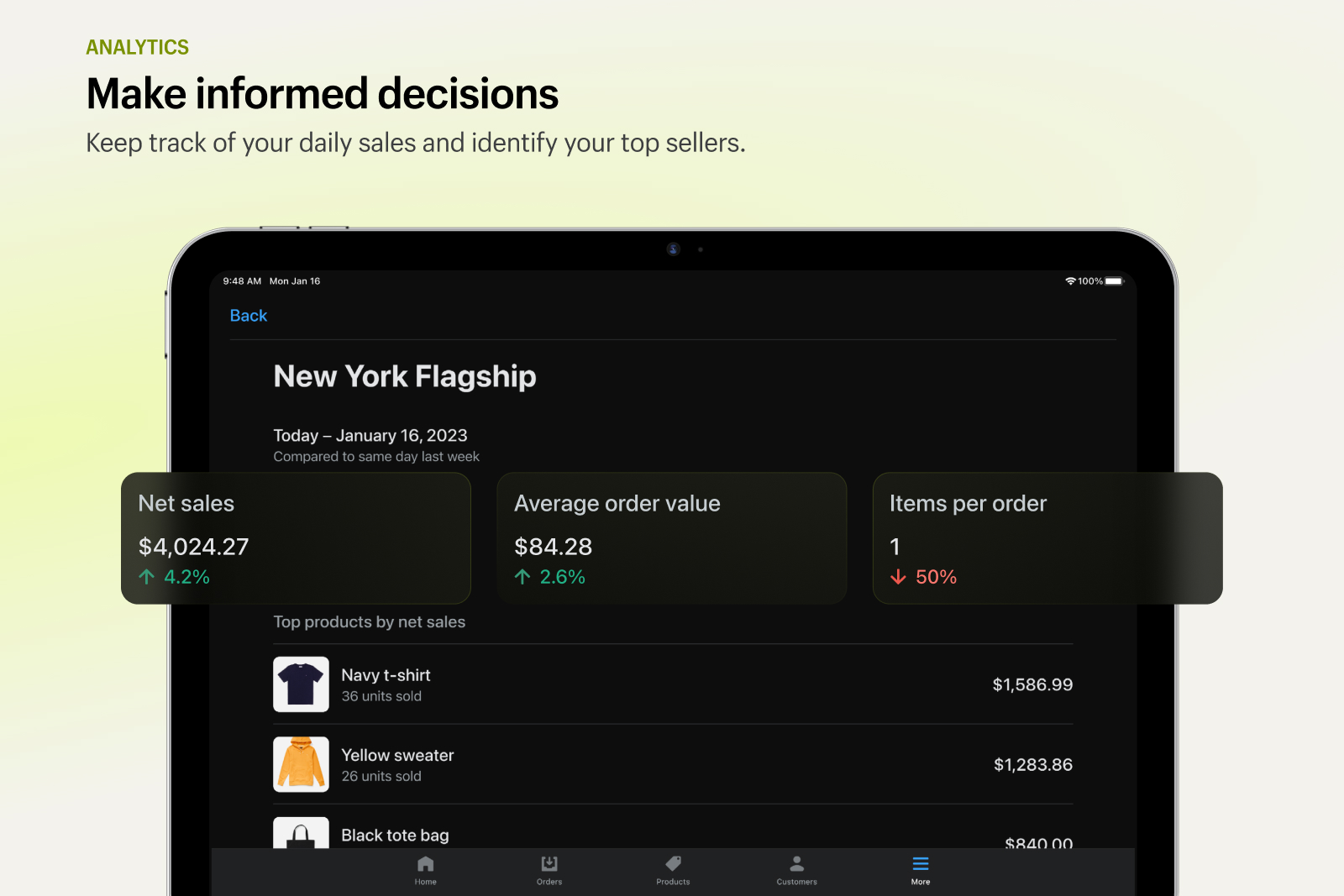Click the red down arrow beside 50%
The image size is (1344, 896).
pos(898,577)
